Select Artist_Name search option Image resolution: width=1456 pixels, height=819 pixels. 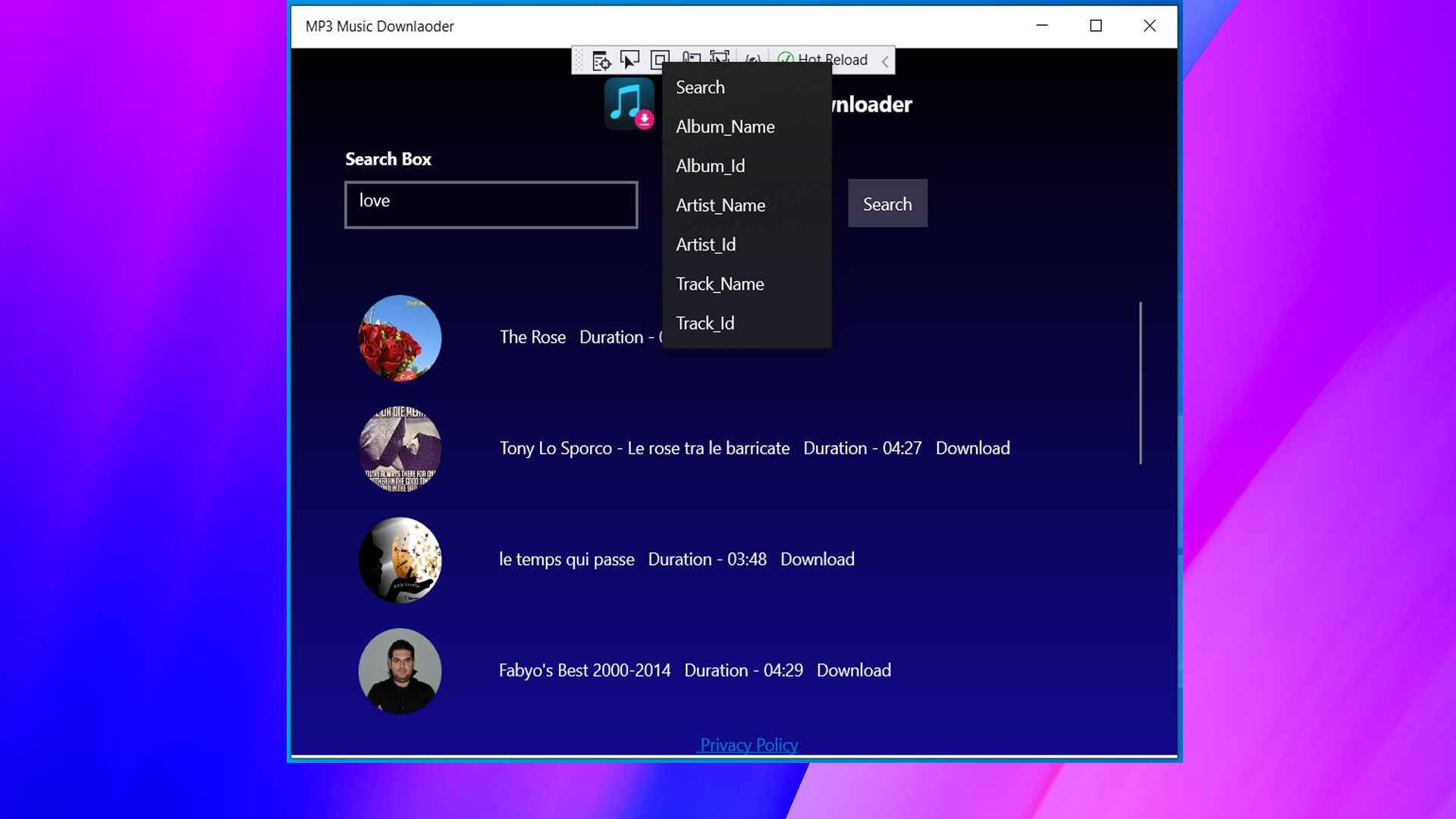(x=720, y=206)
